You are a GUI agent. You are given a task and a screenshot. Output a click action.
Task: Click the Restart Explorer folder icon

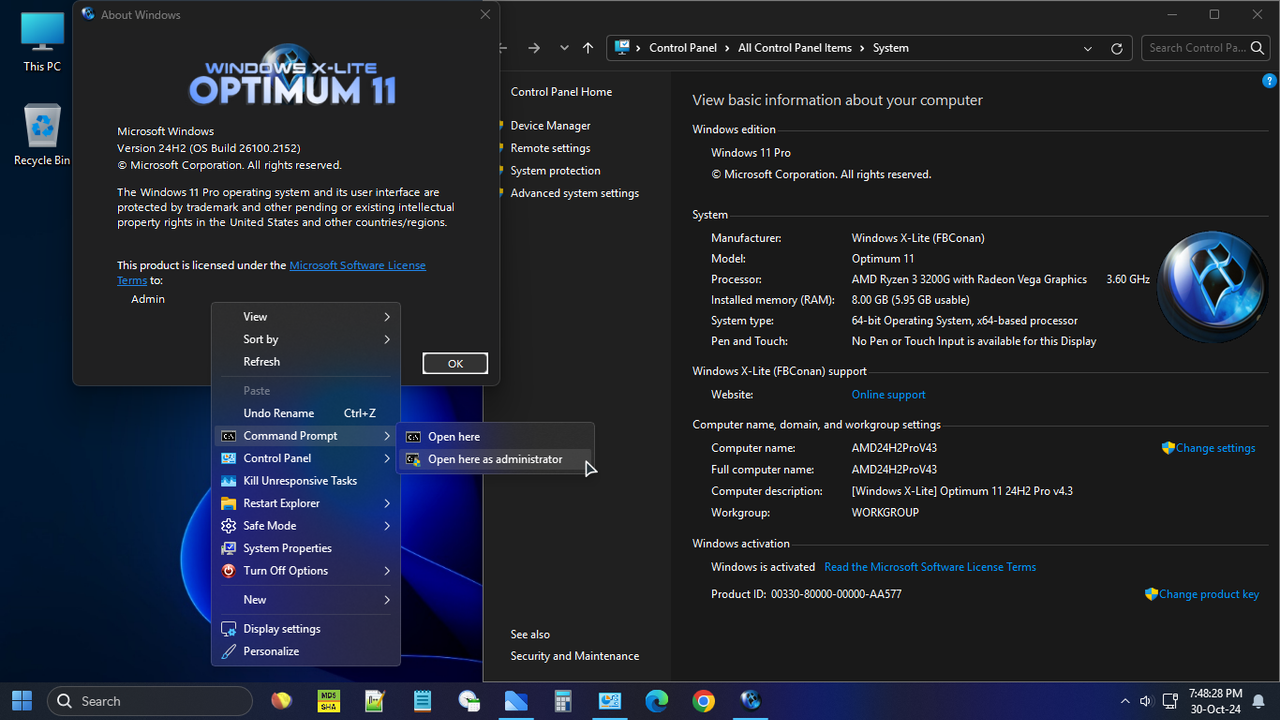click(x=227, y=503)
